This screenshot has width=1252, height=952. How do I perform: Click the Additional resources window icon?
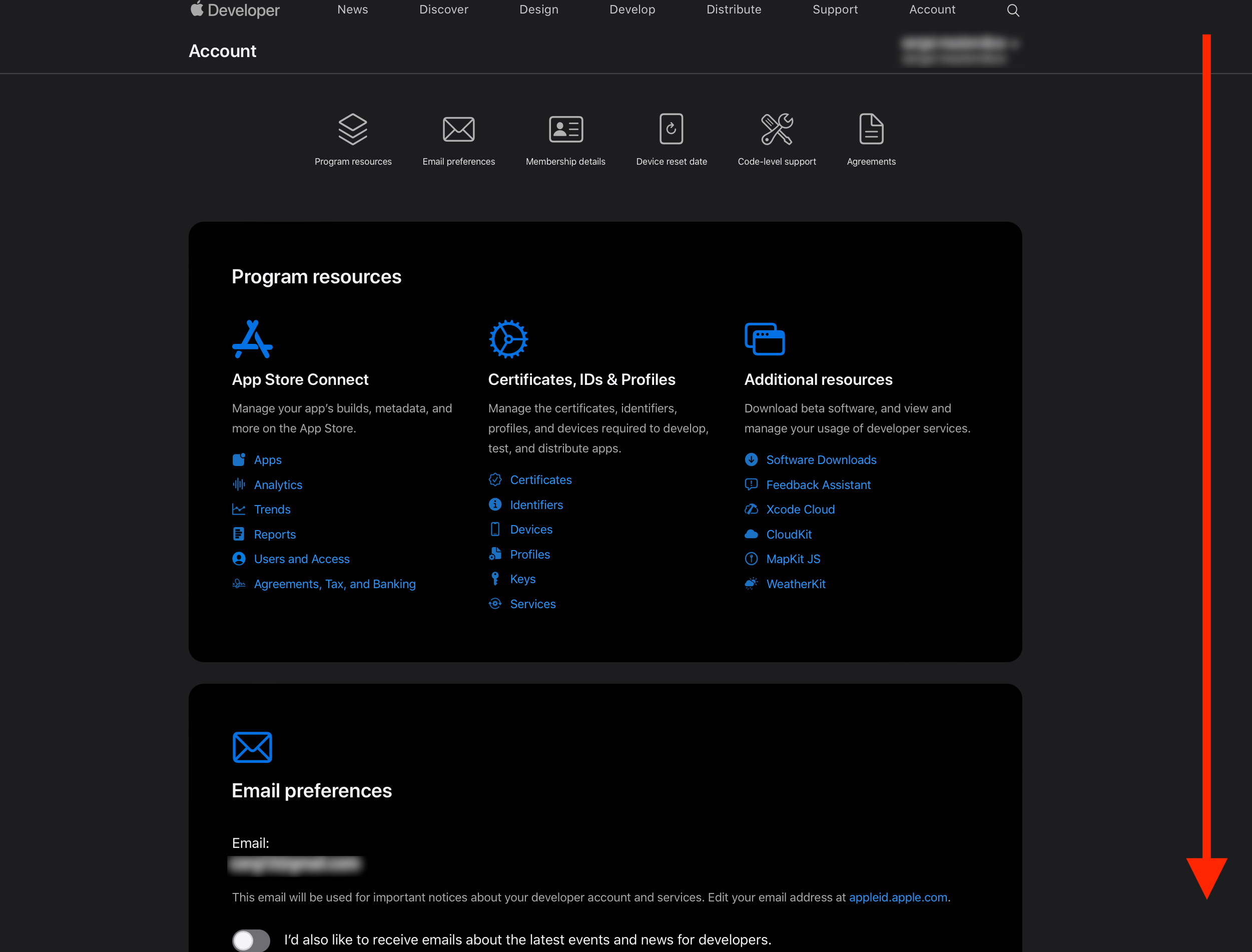click(765, 339)
